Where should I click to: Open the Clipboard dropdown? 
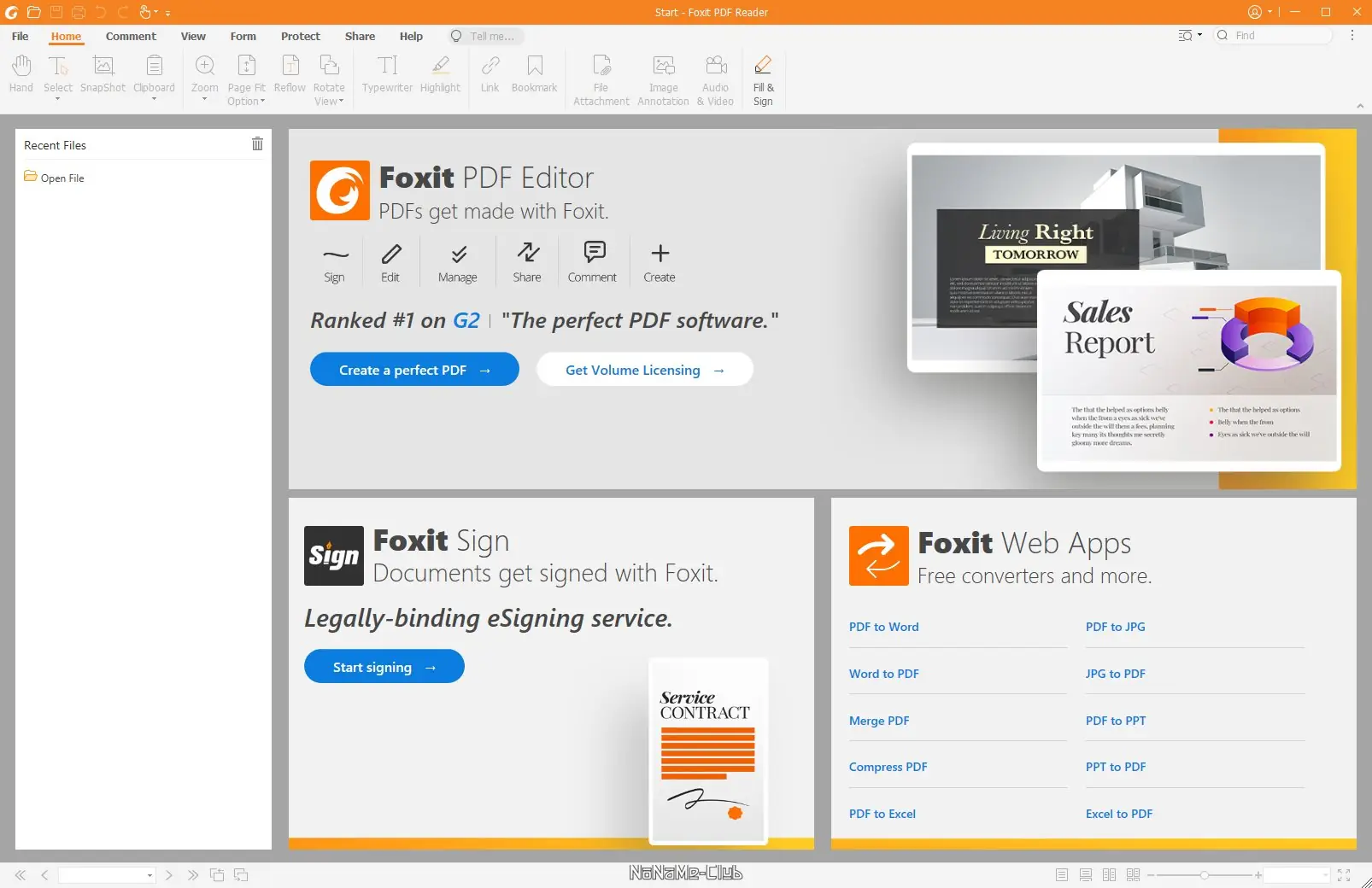coord(155,99)
